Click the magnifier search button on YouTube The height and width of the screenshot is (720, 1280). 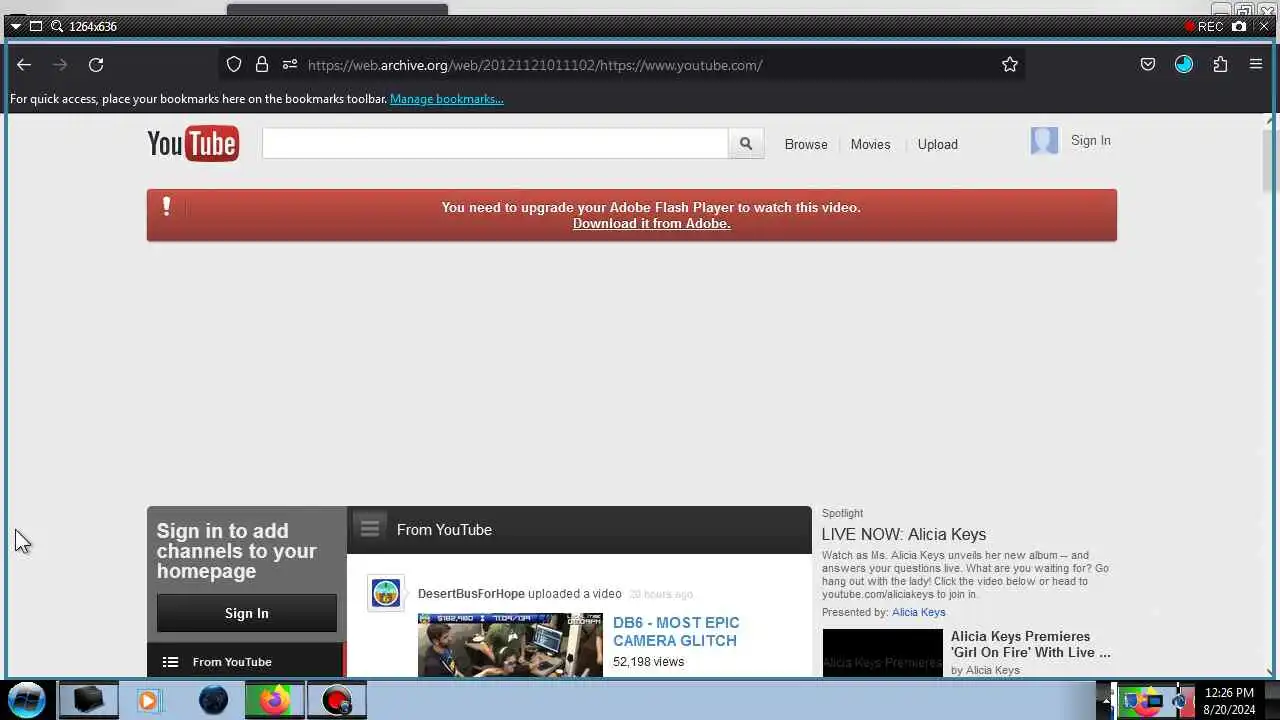(x=746, y=144)
